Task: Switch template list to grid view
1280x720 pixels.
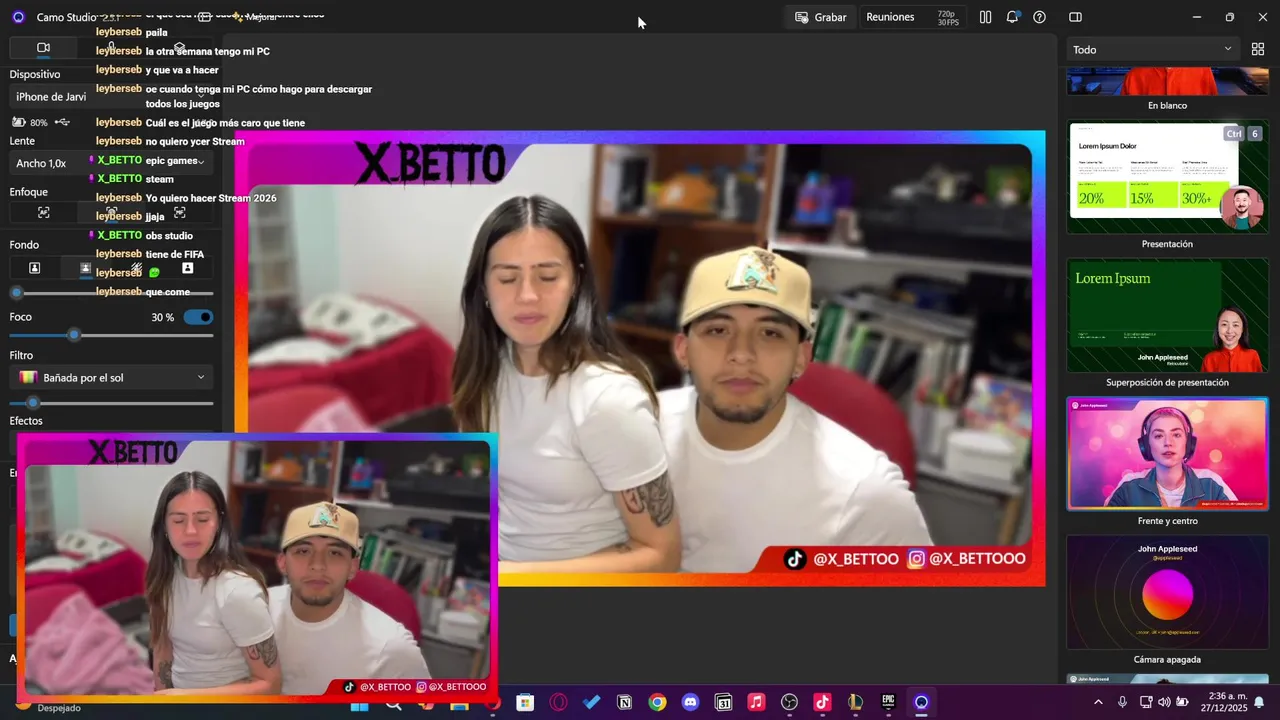Action: (x=1258, y=49)
